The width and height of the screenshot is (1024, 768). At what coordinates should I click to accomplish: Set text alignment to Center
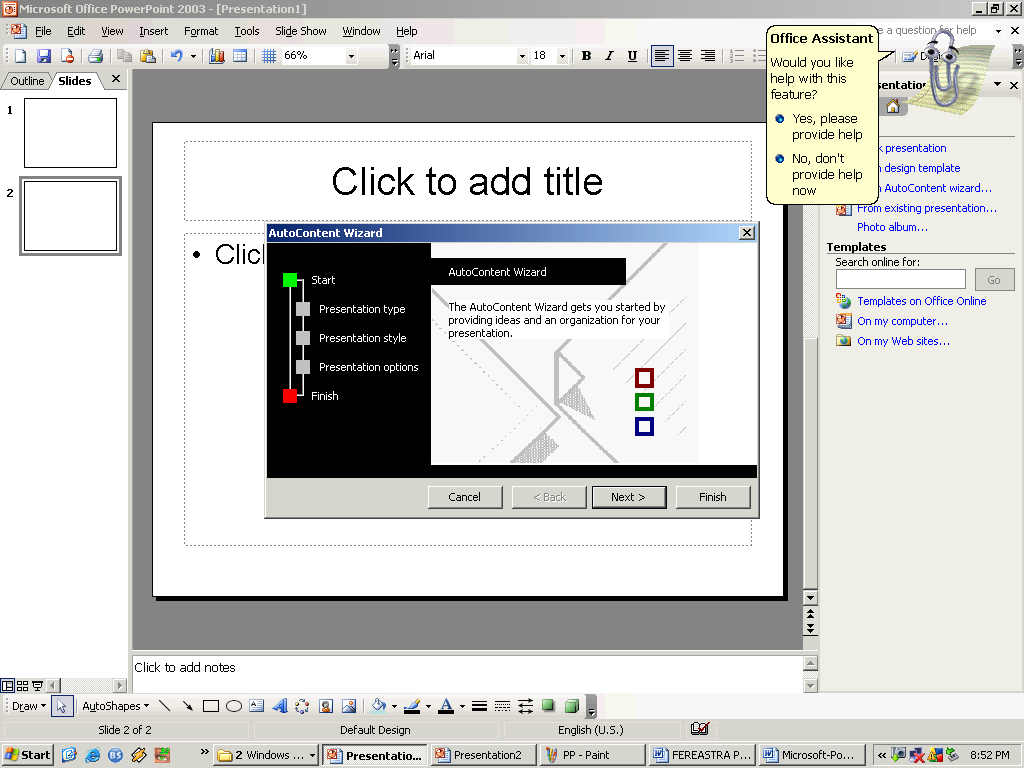[x=684, y=56]
